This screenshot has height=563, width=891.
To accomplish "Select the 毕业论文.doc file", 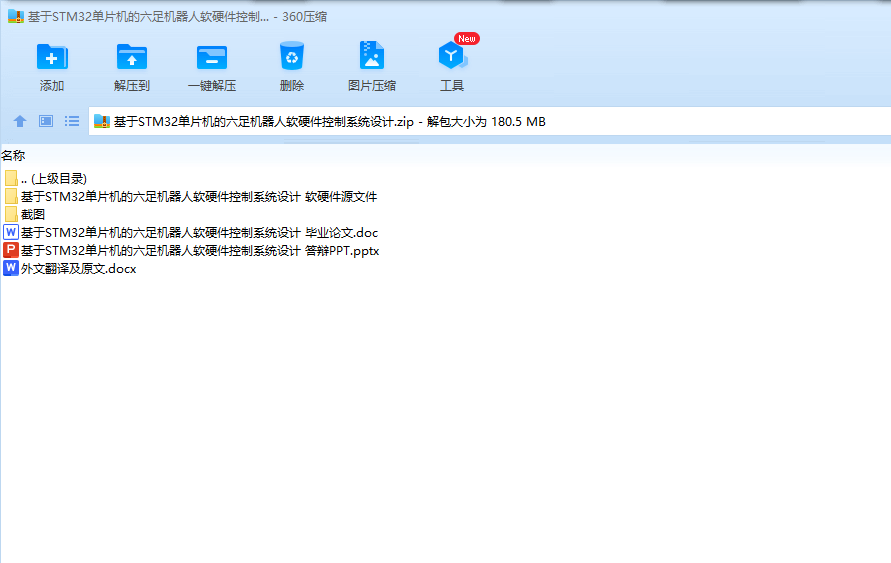I will [190, 232].
